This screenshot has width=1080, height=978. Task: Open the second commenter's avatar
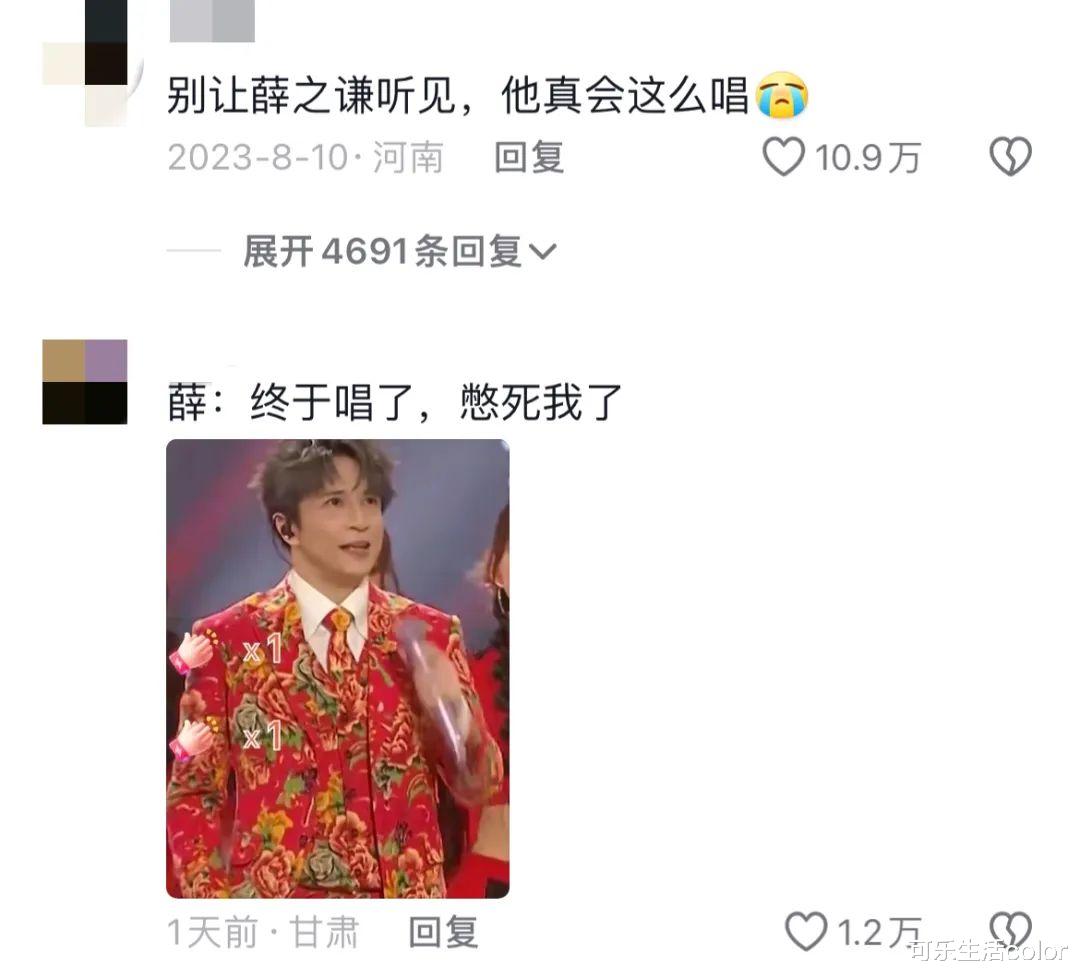click(85, 382)
